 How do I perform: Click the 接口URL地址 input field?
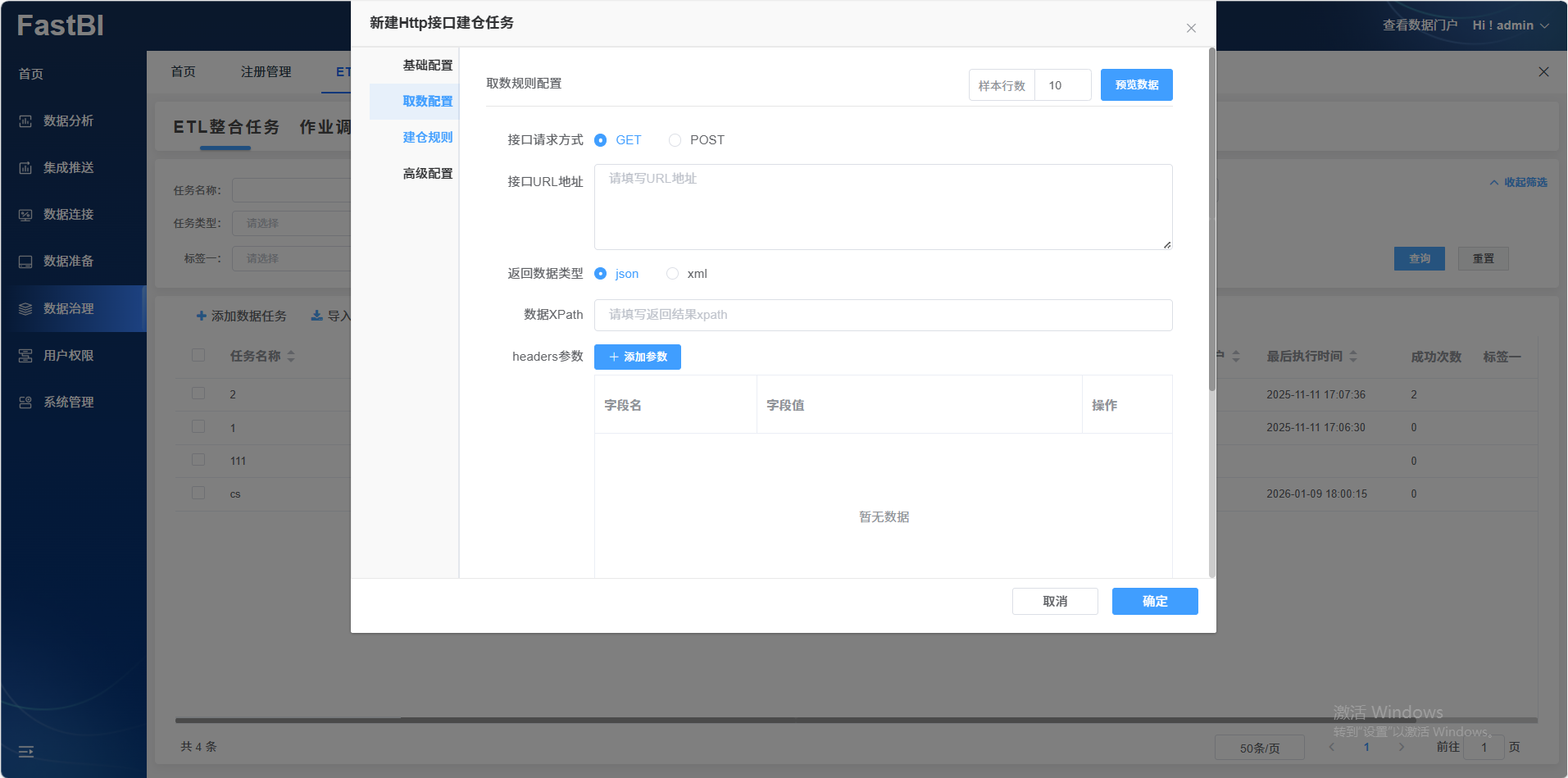(x=883, y=205)
